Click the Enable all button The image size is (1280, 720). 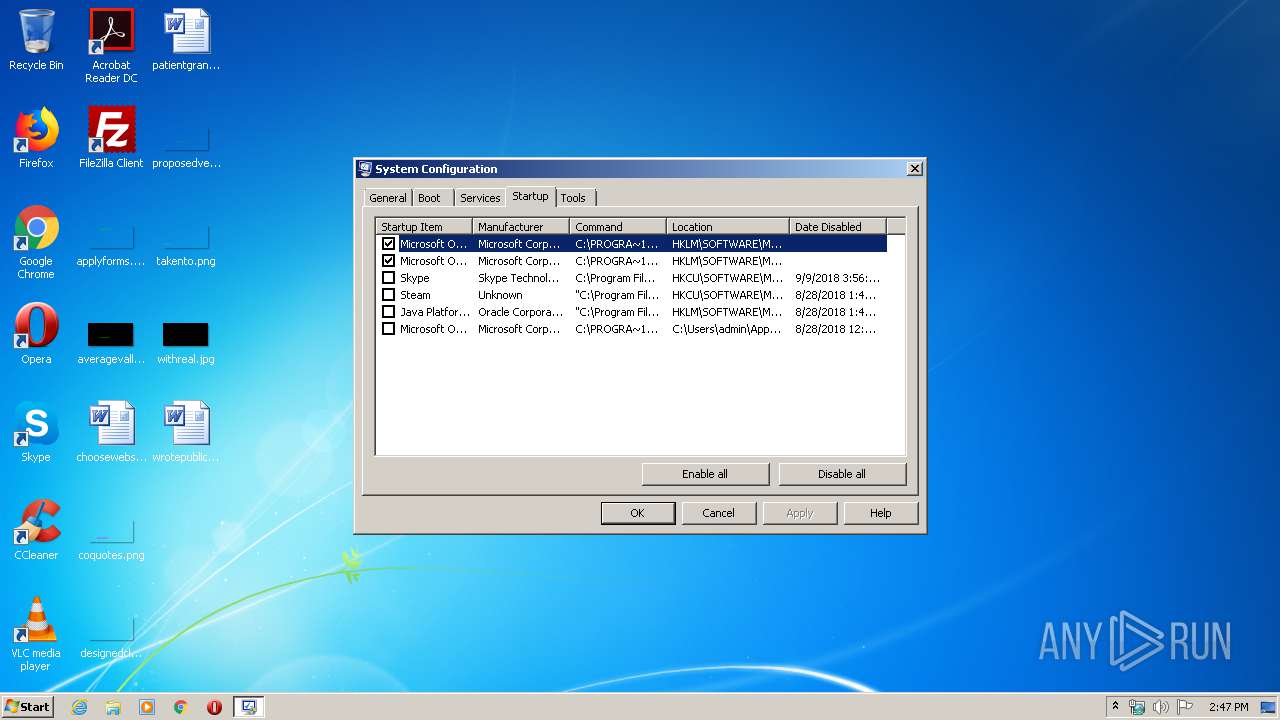[705, 474]
